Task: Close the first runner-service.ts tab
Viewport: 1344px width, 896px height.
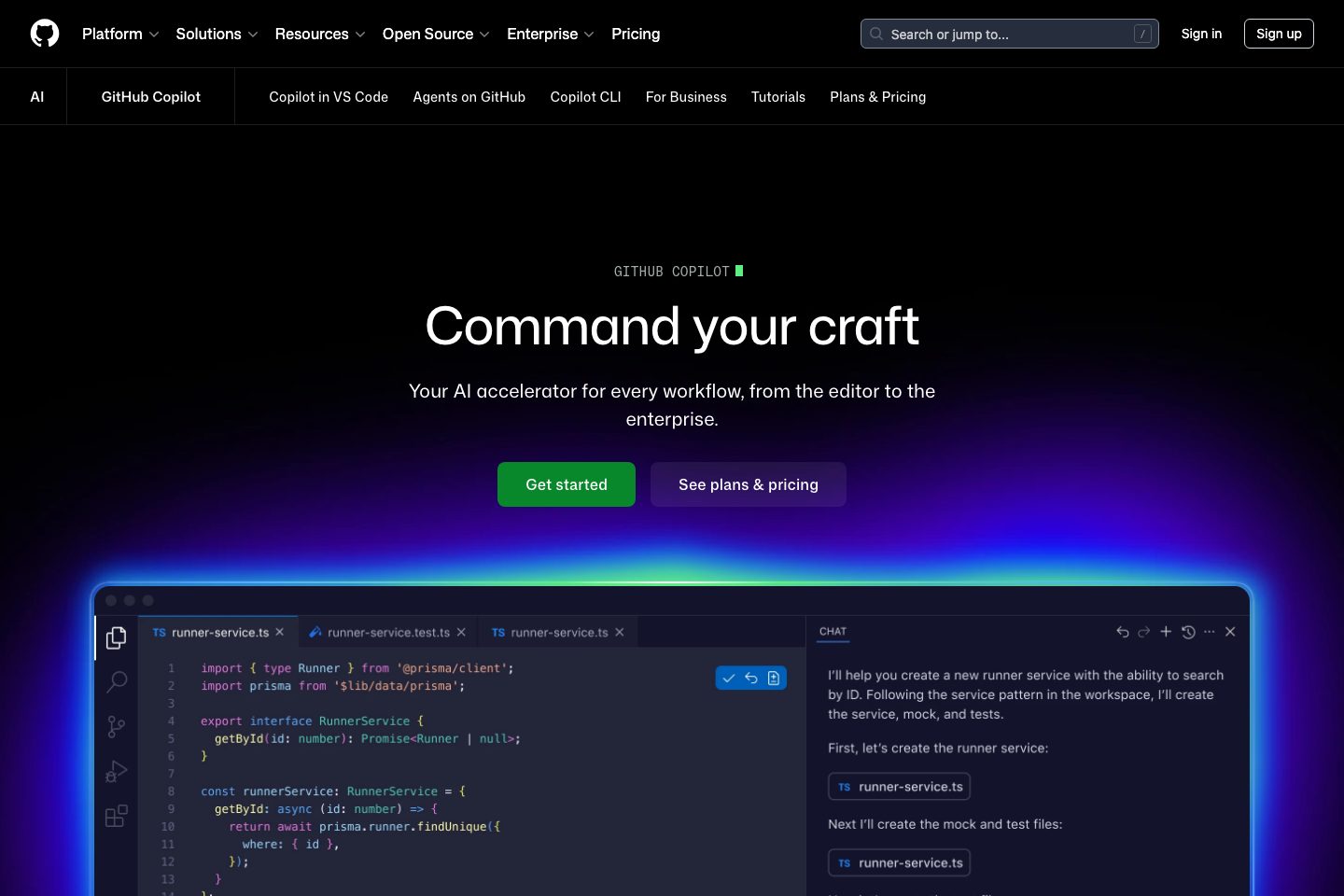Action: [x=279, y=632]
